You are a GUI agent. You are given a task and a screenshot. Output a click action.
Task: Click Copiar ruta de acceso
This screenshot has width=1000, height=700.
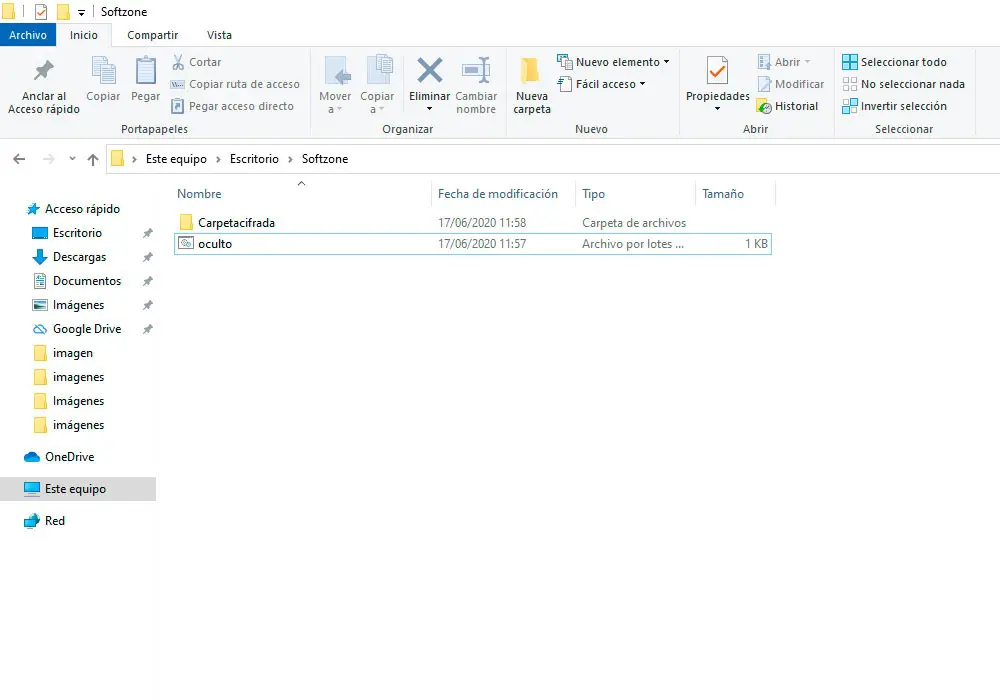(x=235, y=84)
